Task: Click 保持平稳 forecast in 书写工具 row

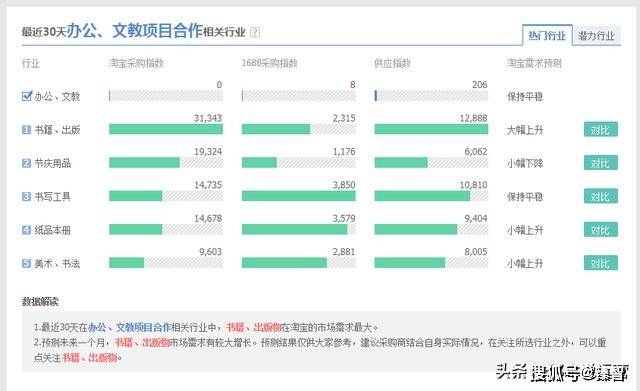Action: coord(525,197)
